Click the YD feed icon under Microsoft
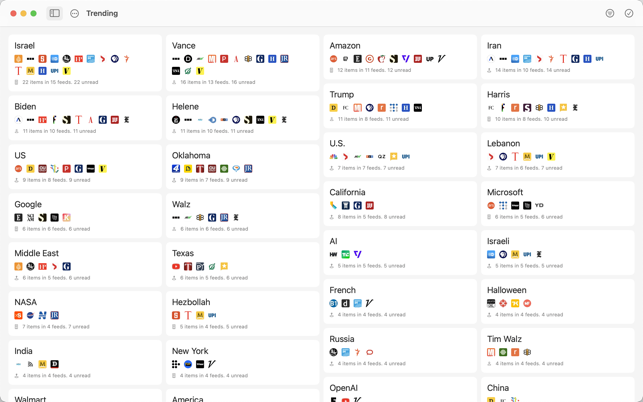 pos(539,206)
